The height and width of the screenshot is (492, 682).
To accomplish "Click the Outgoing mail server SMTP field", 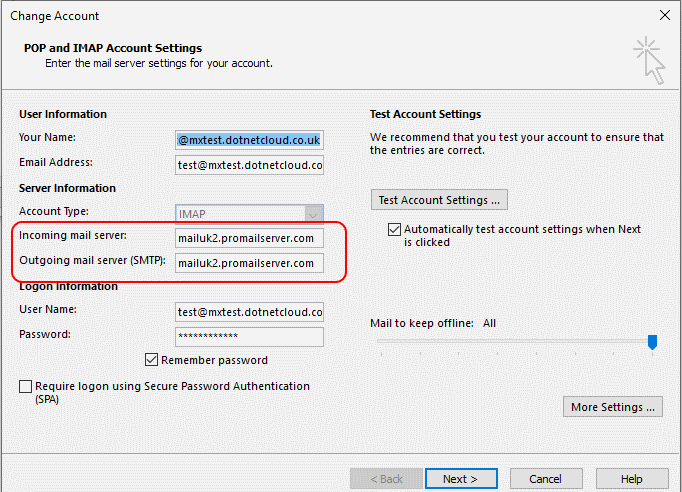I will tap(249, 263).
